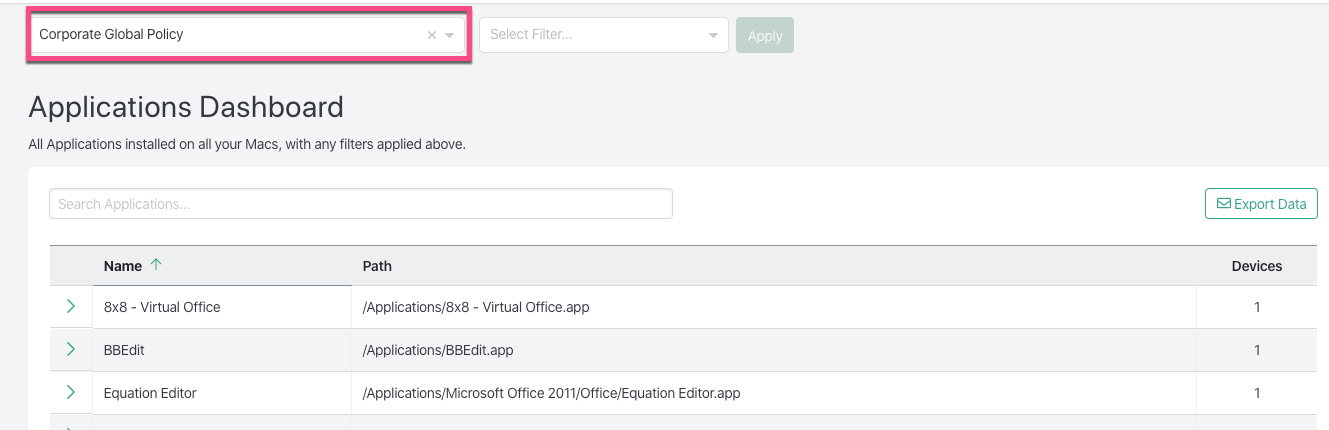Sort by the Devices column header
The width and height of the screenshot is (1329, 430).
(1256, 266)
